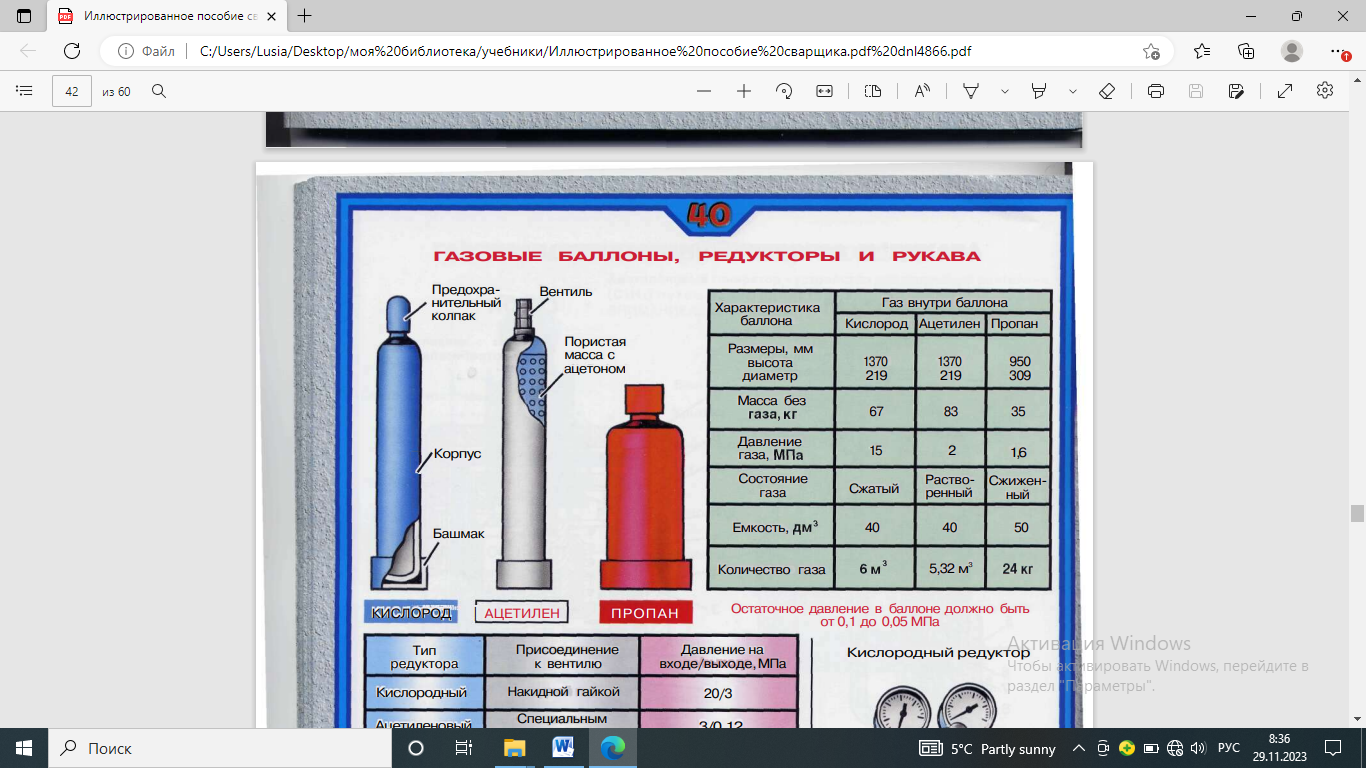Image resolution: width=1366 pixels, height=768 pixels.
Task: Click Save As in the PDF toolbar
Action: click(1236, 91)
